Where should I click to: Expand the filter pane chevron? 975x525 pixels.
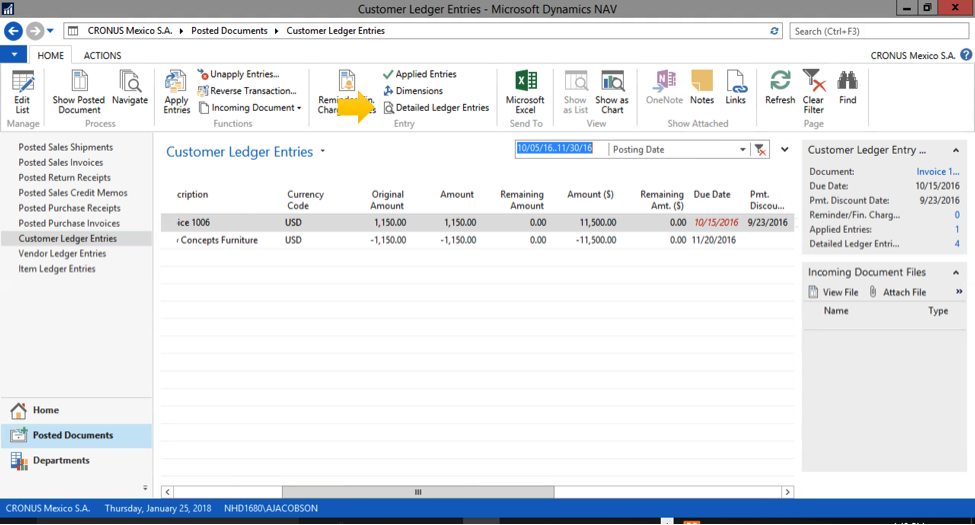coord(785,149)
